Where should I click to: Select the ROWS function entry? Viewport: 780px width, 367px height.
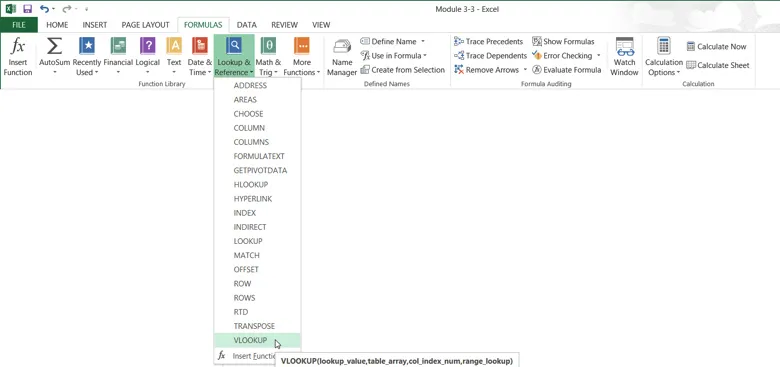(x=257, y=298)
